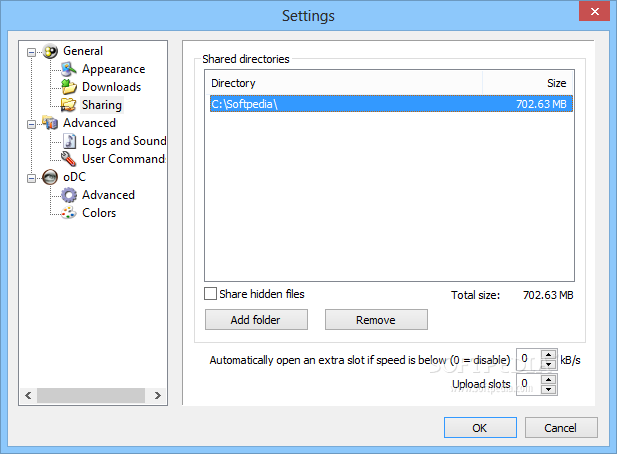Click the General category globe icon

(x=50, y=51)
